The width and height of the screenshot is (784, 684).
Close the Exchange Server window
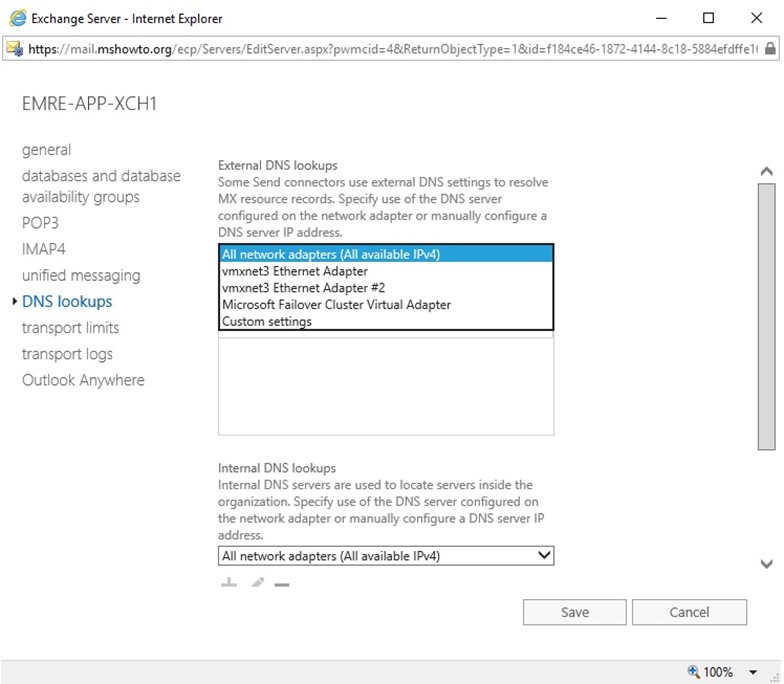(756, 18)
